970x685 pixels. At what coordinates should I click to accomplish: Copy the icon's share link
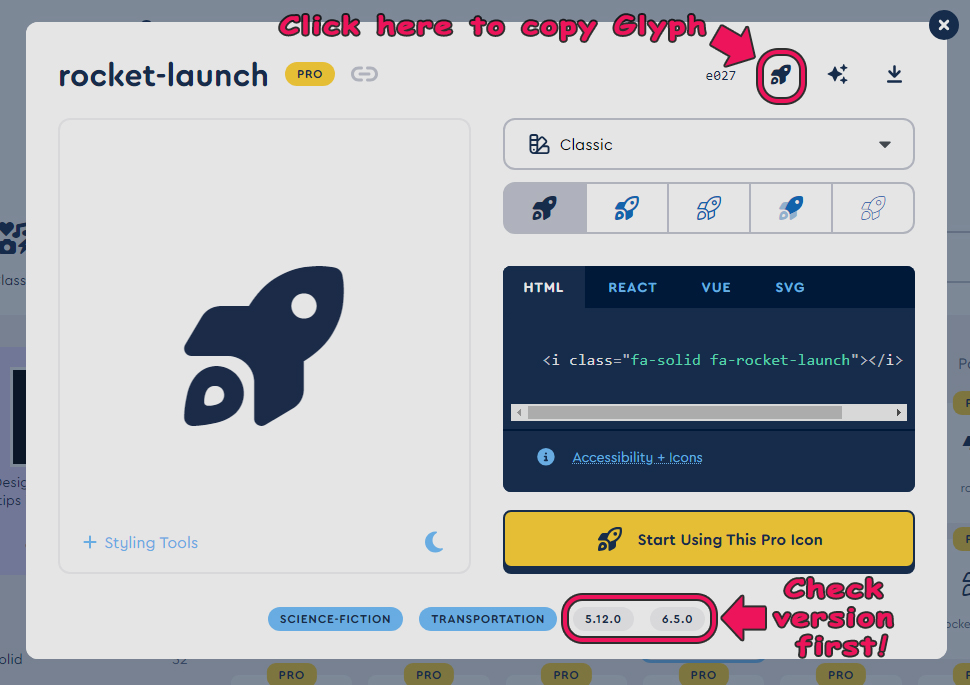coord(364,74)
